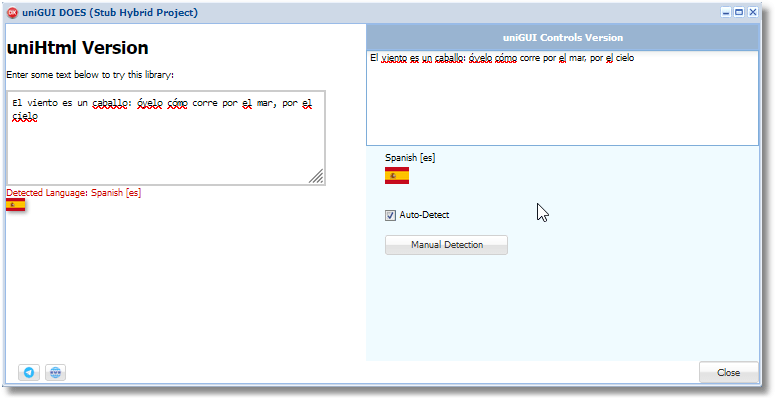Click the Spanish [es] label in right panel
Image resolution: width=776 pixels, height=401 pixels.
click(x=410, y=158)
